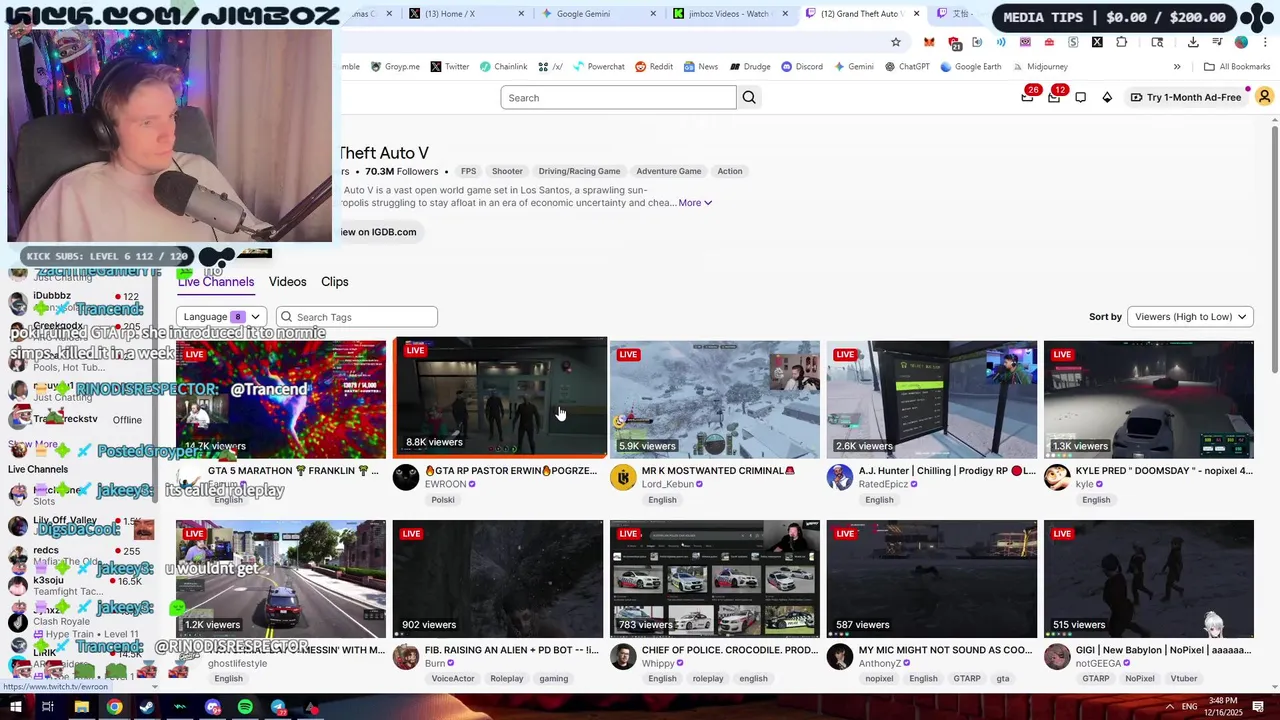The width and height of the screenshot is (1280, 720).
Task: Click the X extension icon in toolbar
Action: 1097,42
